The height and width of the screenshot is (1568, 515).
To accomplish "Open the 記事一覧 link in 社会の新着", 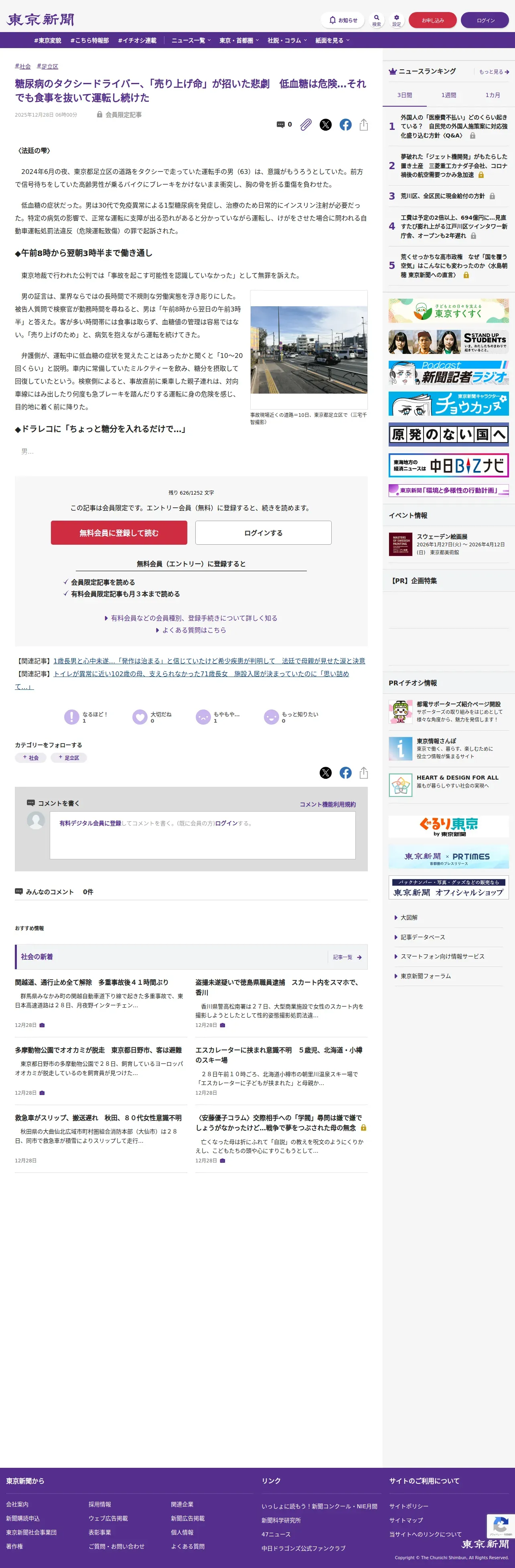I will (x=347, y=957).
